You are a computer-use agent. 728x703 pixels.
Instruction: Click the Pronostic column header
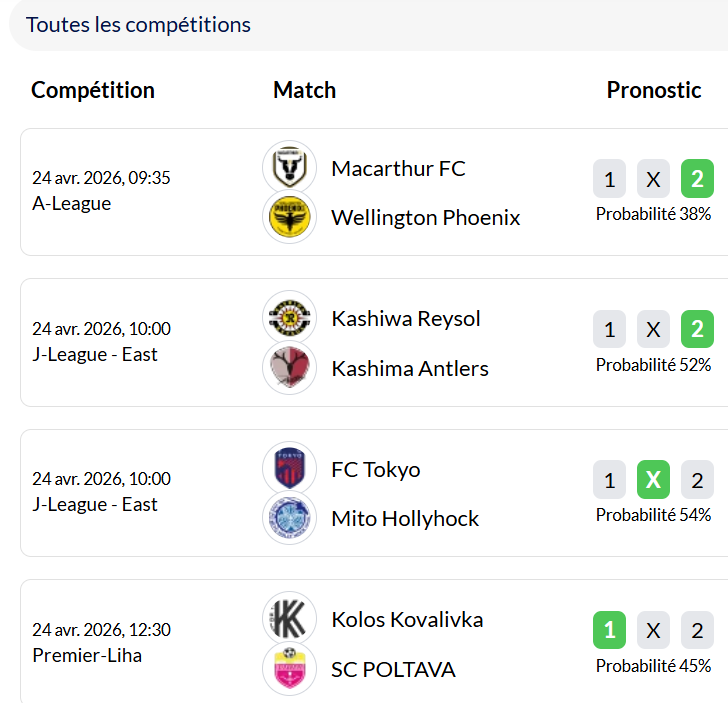[x=654, y=90]
